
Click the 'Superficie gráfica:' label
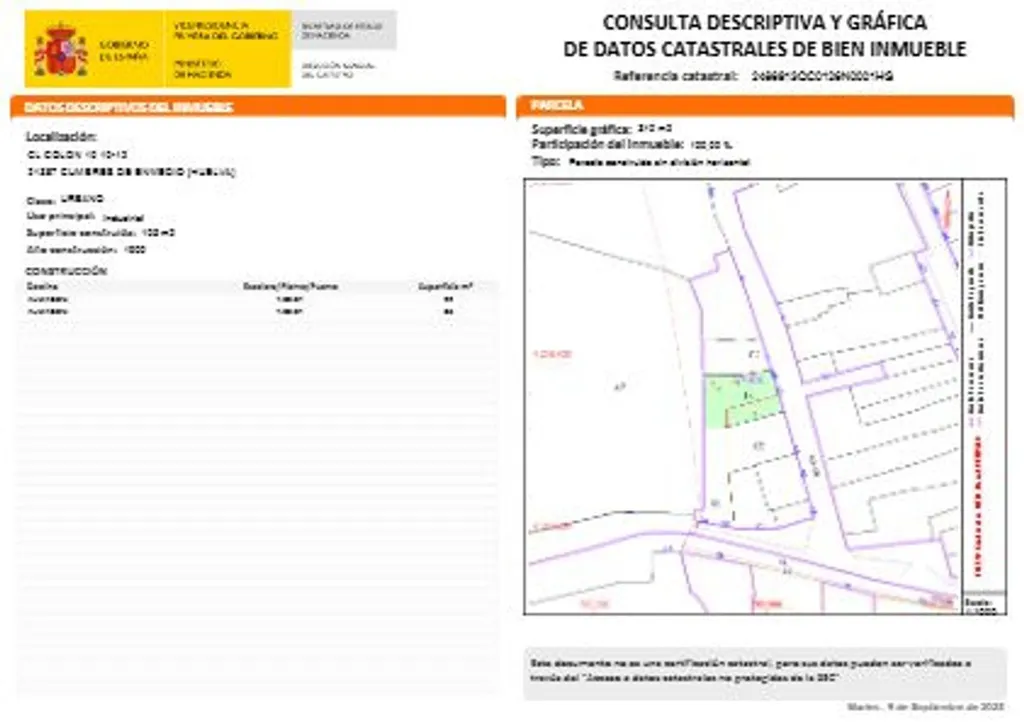(581, 129)
